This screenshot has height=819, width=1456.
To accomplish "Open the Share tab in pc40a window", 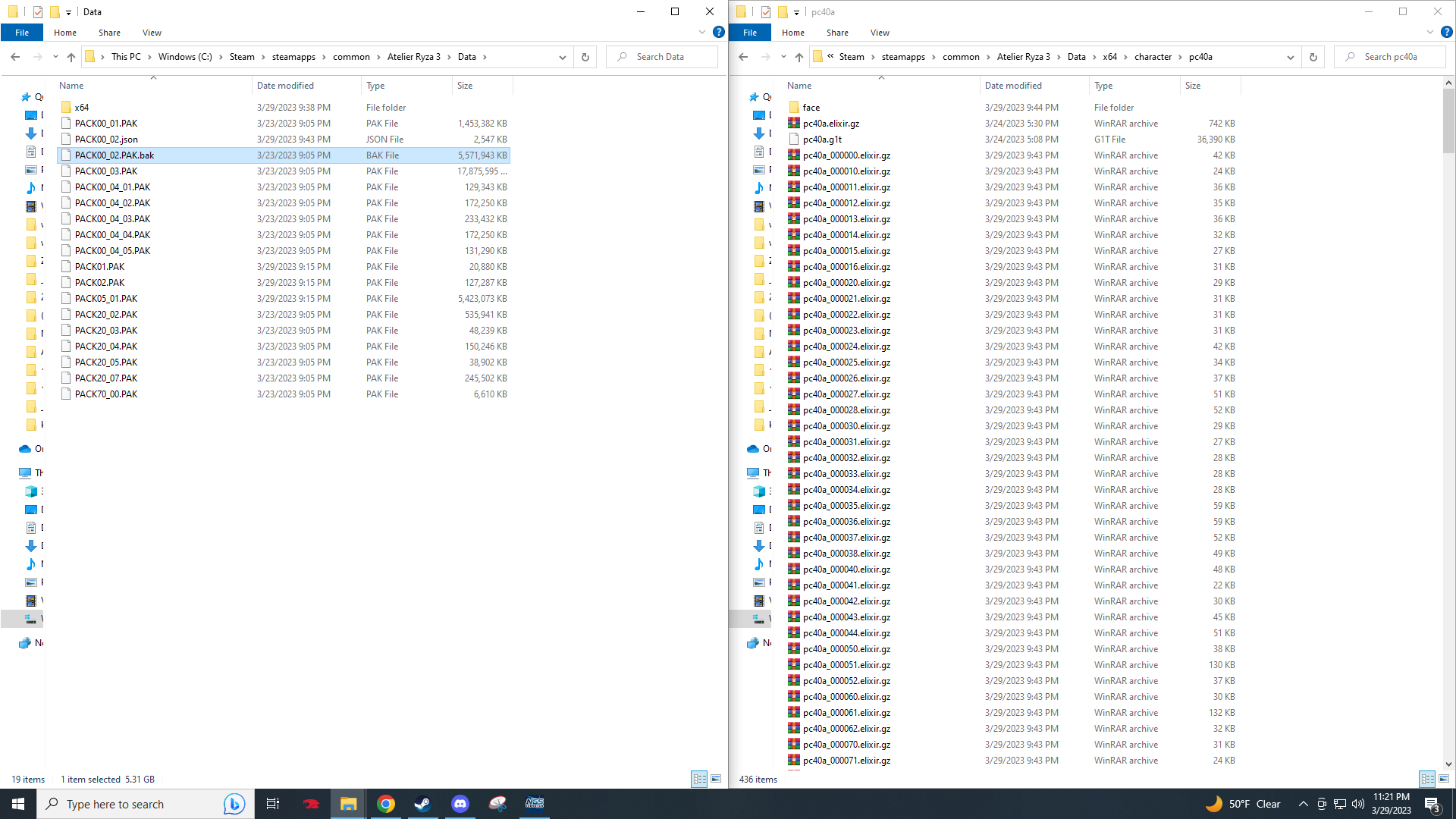I will pyautogui.click(x=837, y=33).
